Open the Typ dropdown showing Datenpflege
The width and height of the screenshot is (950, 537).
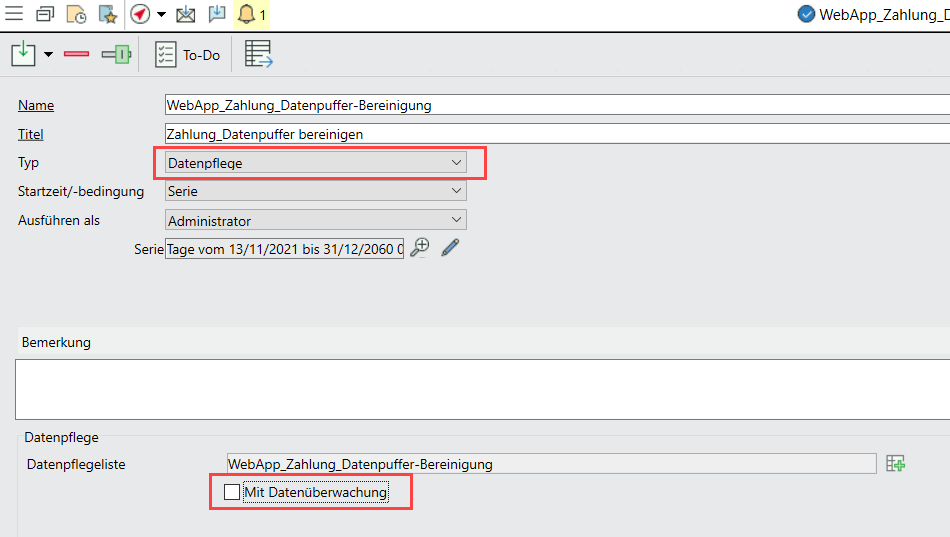315,162
